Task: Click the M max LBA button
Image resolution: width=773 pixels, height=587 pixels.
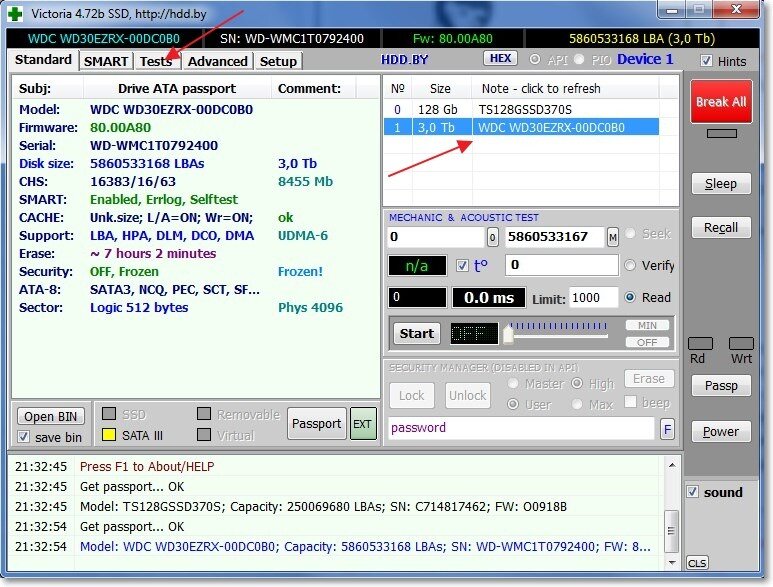Action: 612,238
